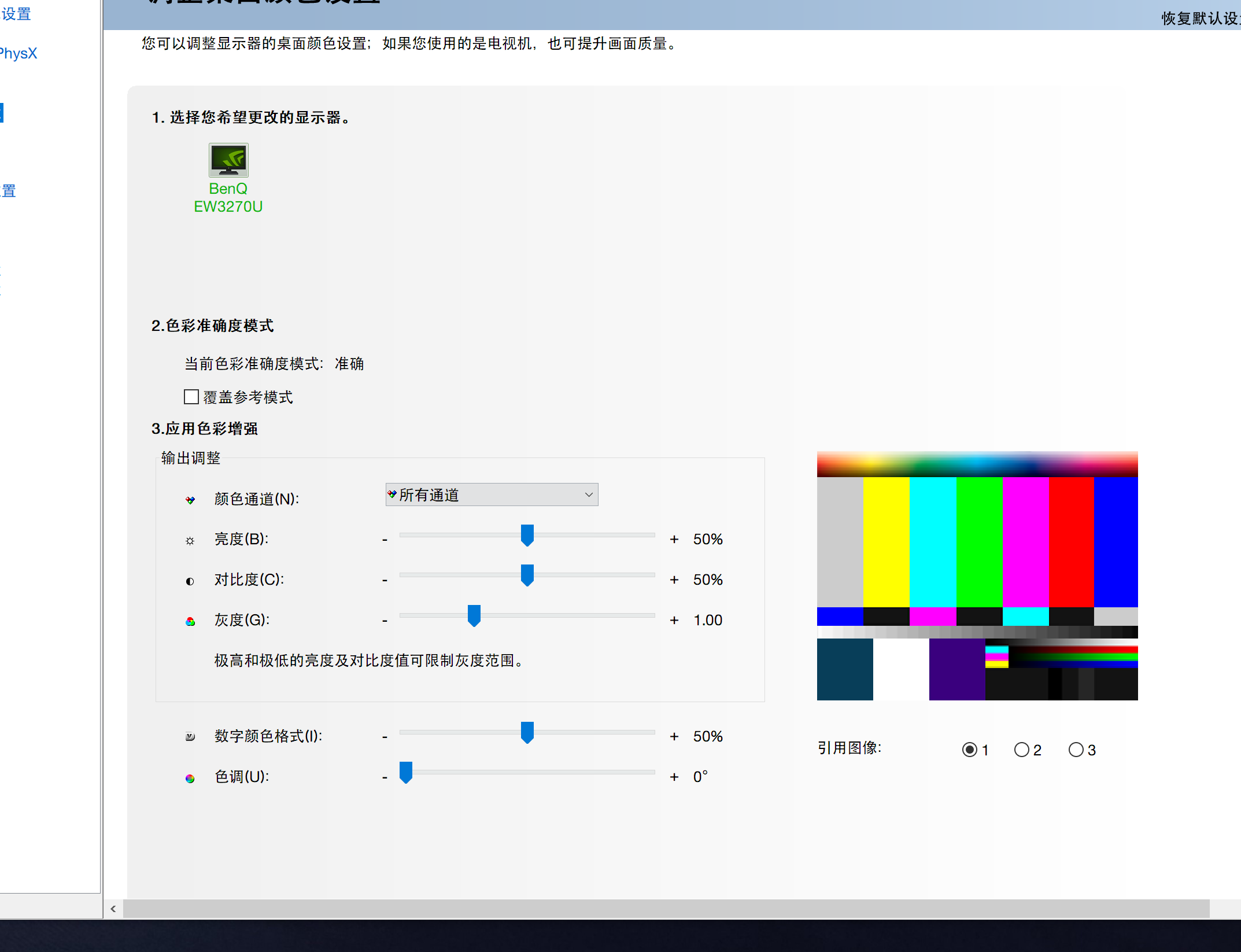Click the gamma icon beside 灰度(G)
Image resolution: width=1241 pixels, height=952 pixels.
pyautogui.click(x=190, y=622)
